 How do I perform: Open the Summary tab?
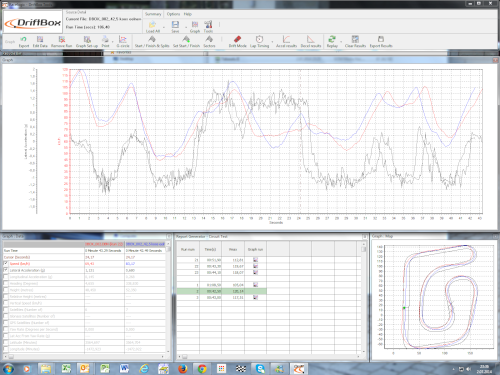(x=153, y=14)
